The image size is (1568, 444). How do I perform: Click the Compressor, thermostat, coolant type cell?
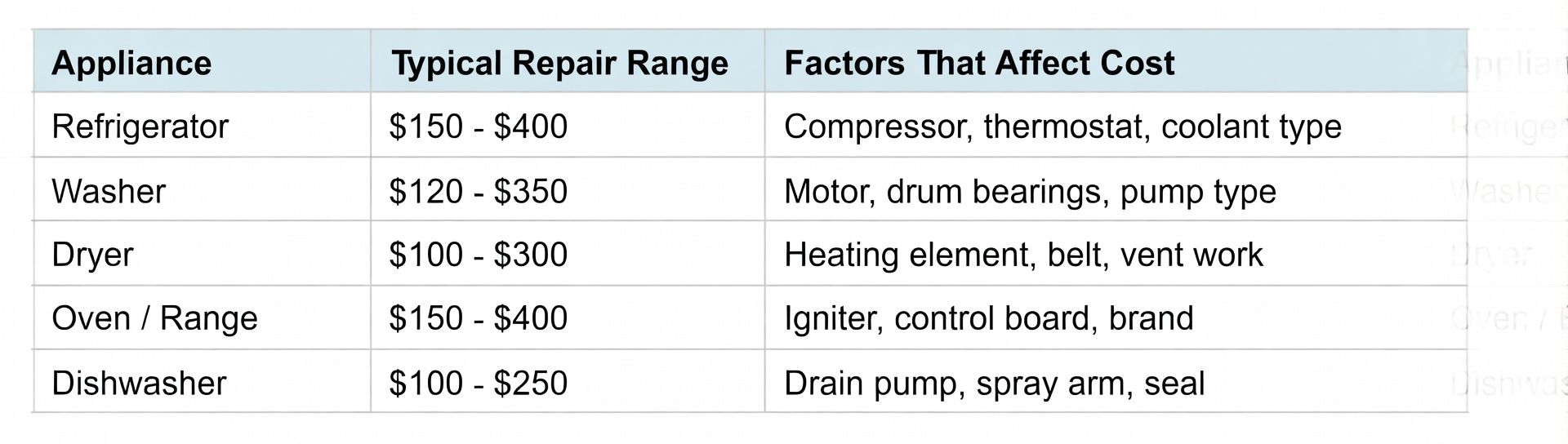(x=1062, y=127)
